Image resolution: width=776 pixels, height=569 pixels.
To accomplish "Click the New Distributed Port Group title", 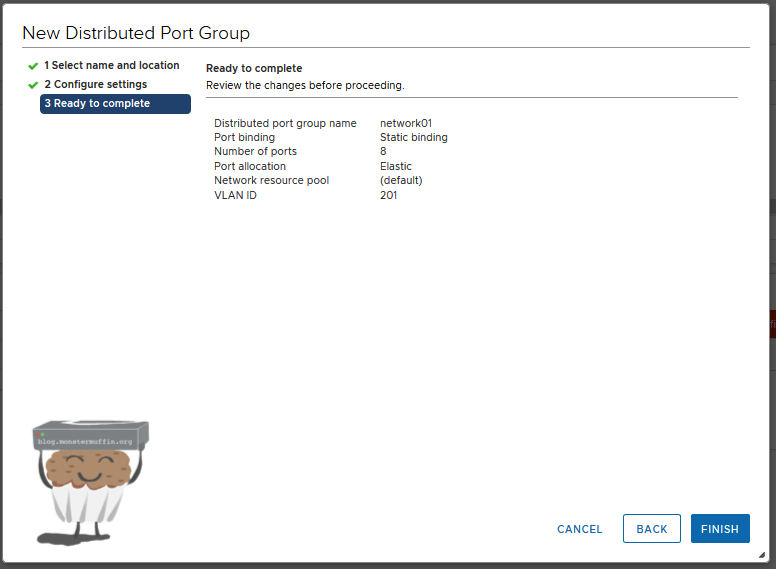I will click(x=136, y=33).
